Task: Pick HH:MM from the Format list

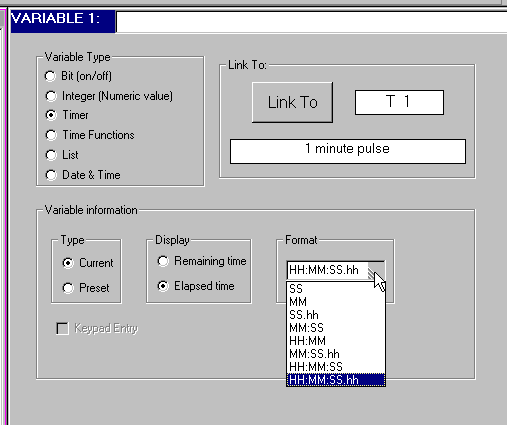Action: click(x=336, y=341)
